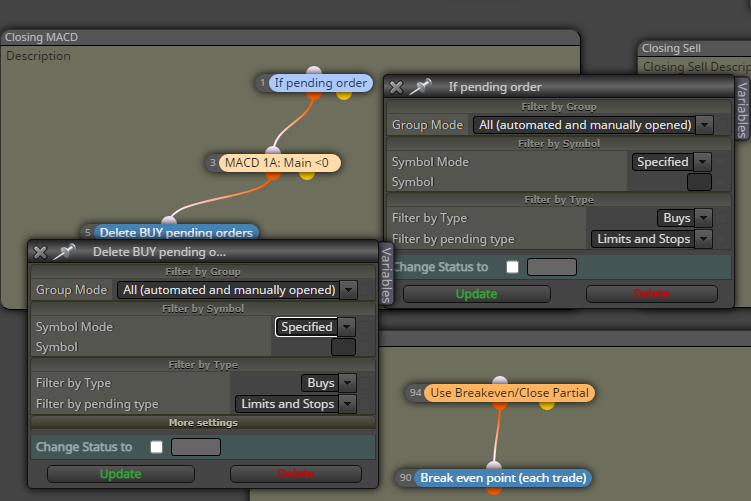Screen dimensions: 751x501
Task: Click Filter by Type header in Delete BUY pending panel
Action: pyautogui.click(x=203, y=364)
